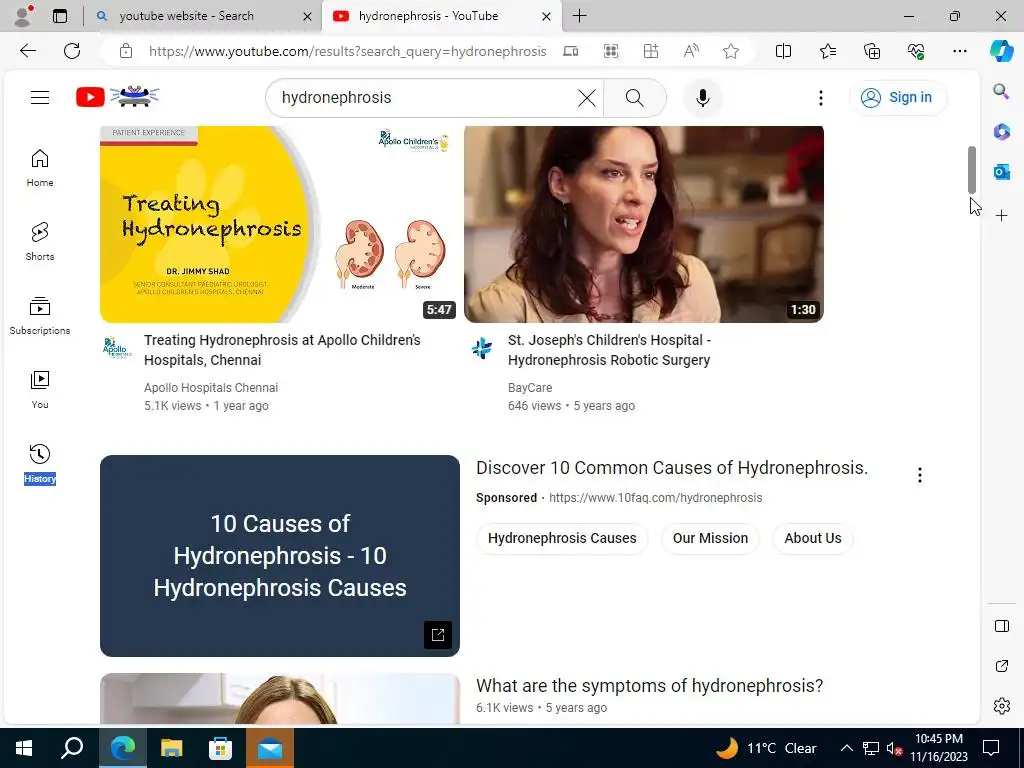Open Shorts in sidebar
The width and height of the screenshot is (1024, 768).
[x=40, y=242]
